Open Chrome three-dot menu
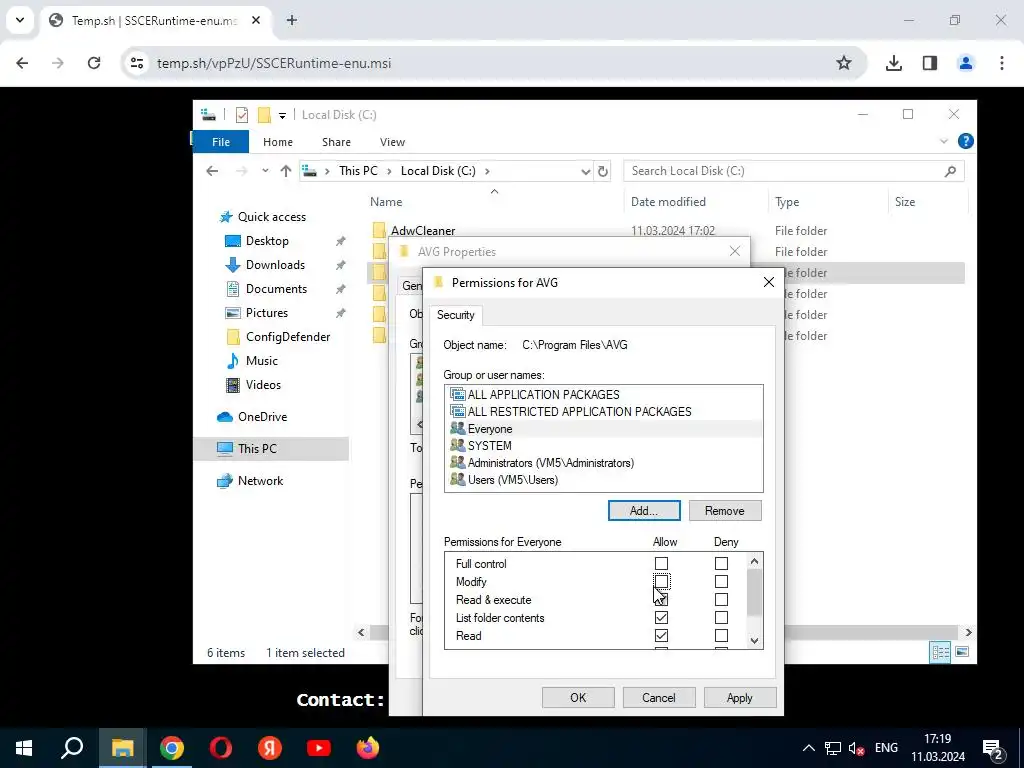 1002,63
